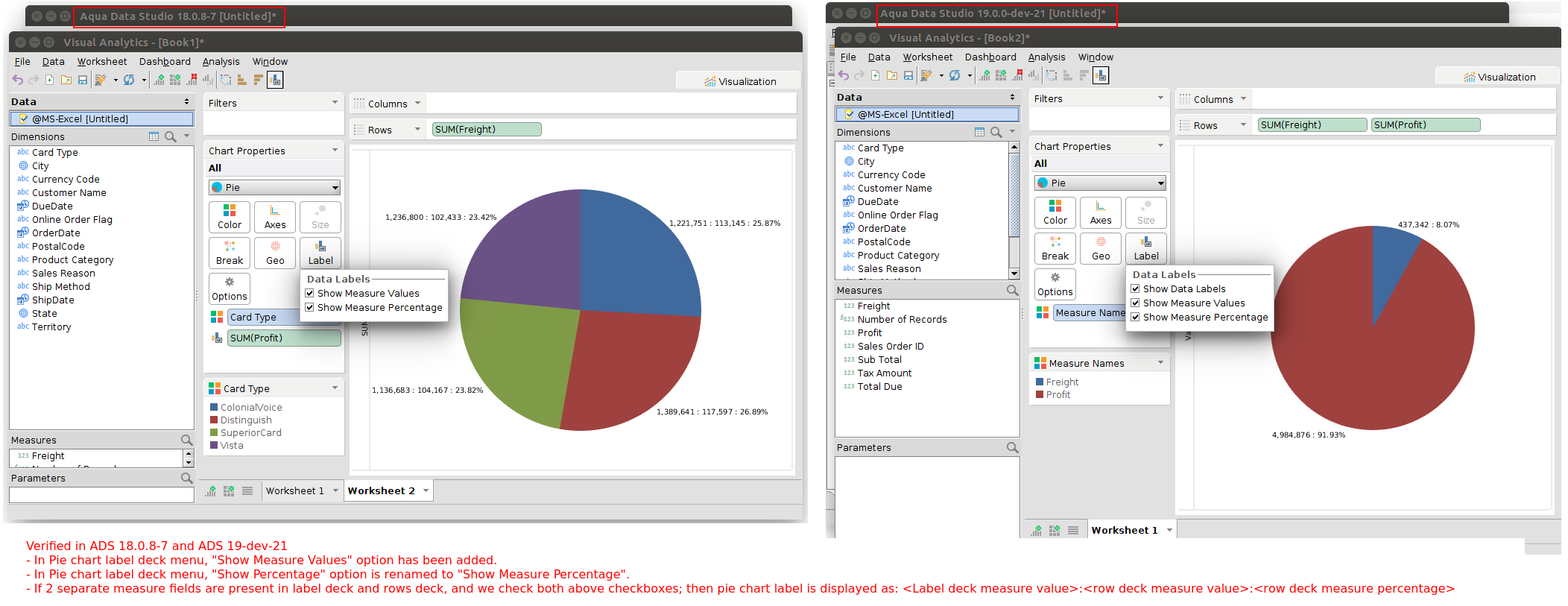Click the refresh icon in Book2 toolbar

[955, 75]
